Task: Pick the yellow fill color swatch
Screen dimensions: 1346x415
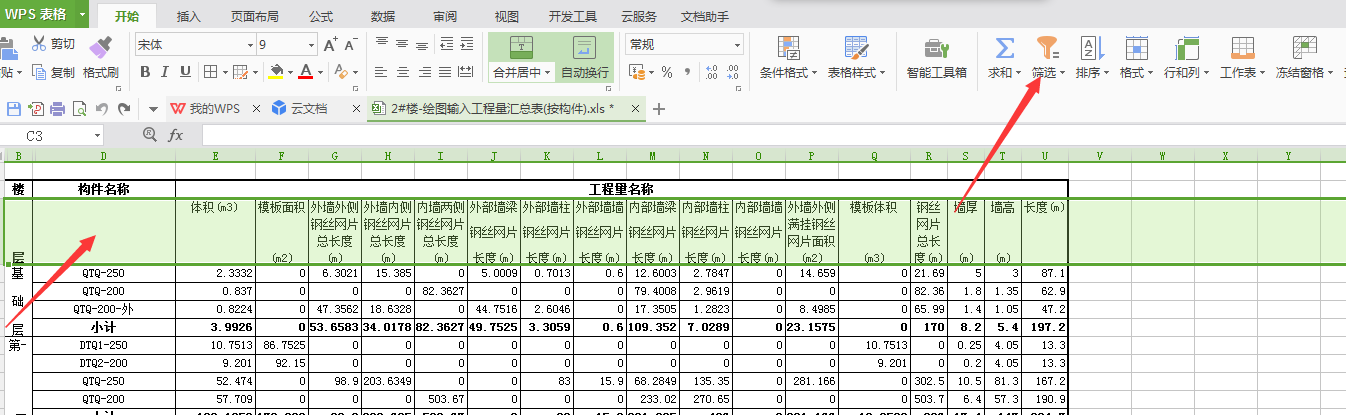Action: tap(276, 72)
